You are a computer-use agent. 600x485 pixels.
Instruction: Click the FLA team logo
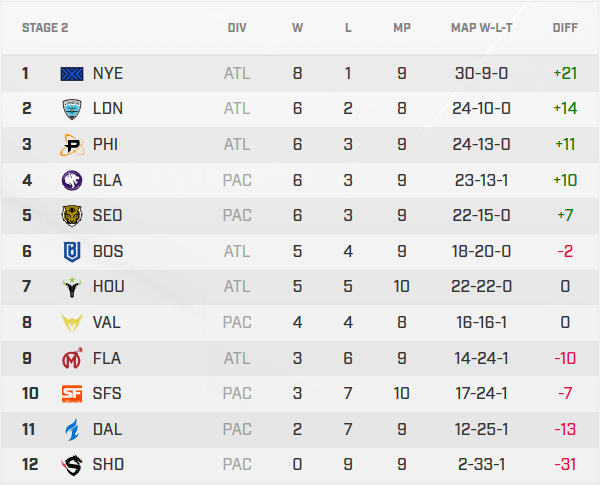(73, 358)
